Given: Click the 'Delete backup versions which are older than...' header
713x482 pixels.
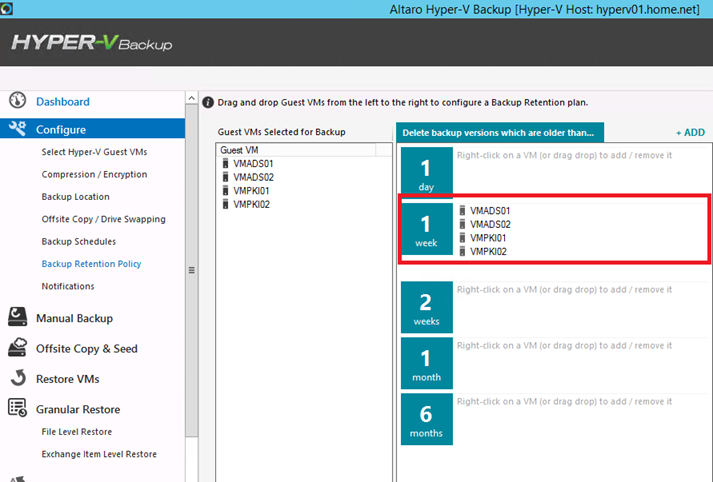Looking at the screenshot, I should point(500,132).
